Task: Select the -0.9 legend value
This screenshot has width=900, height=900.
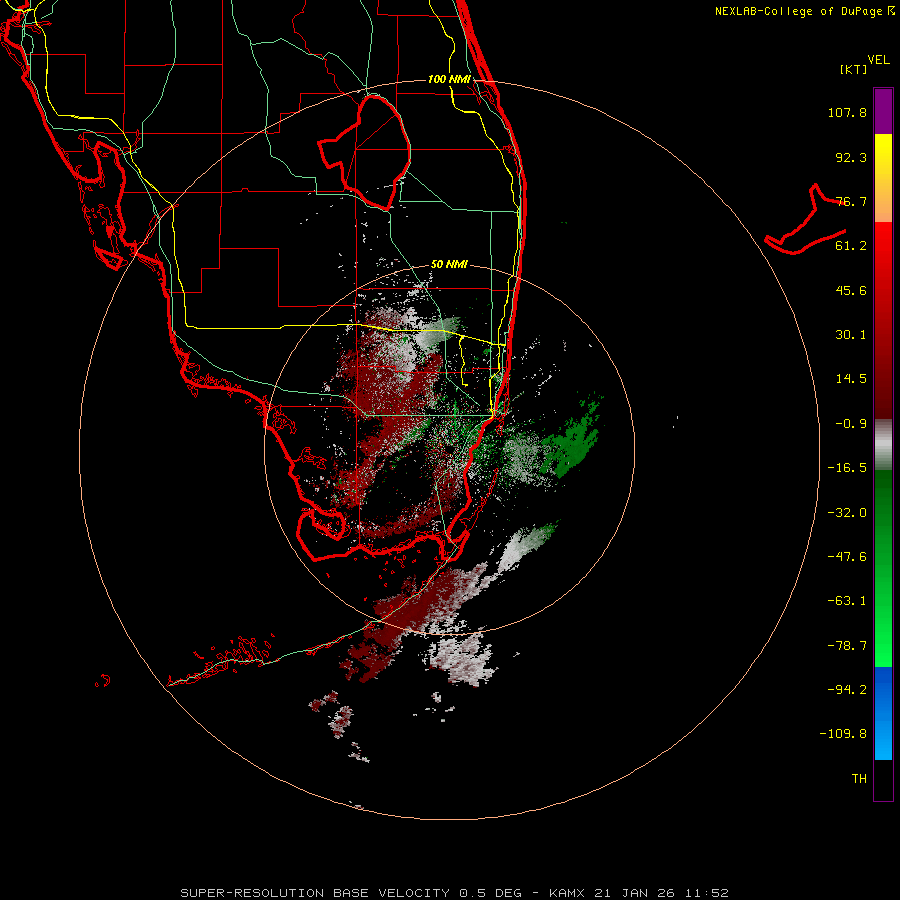Action: (x=851, y=424)
